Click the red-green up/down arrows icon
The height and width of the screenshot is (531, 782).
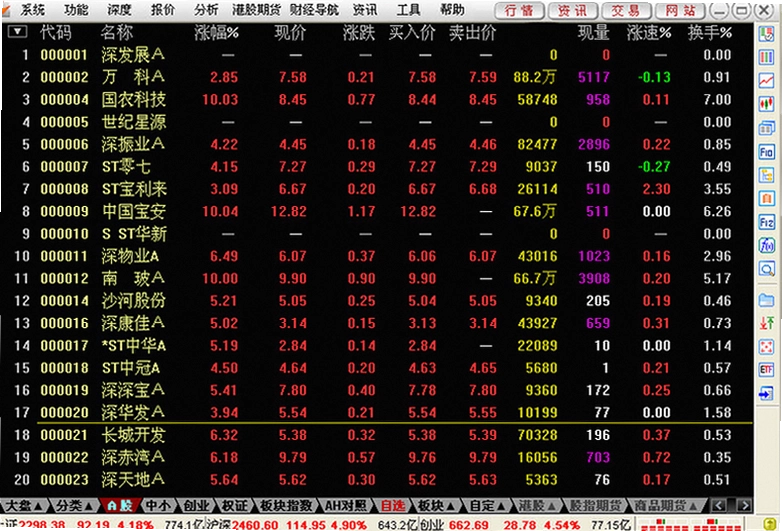pos(767,323)
